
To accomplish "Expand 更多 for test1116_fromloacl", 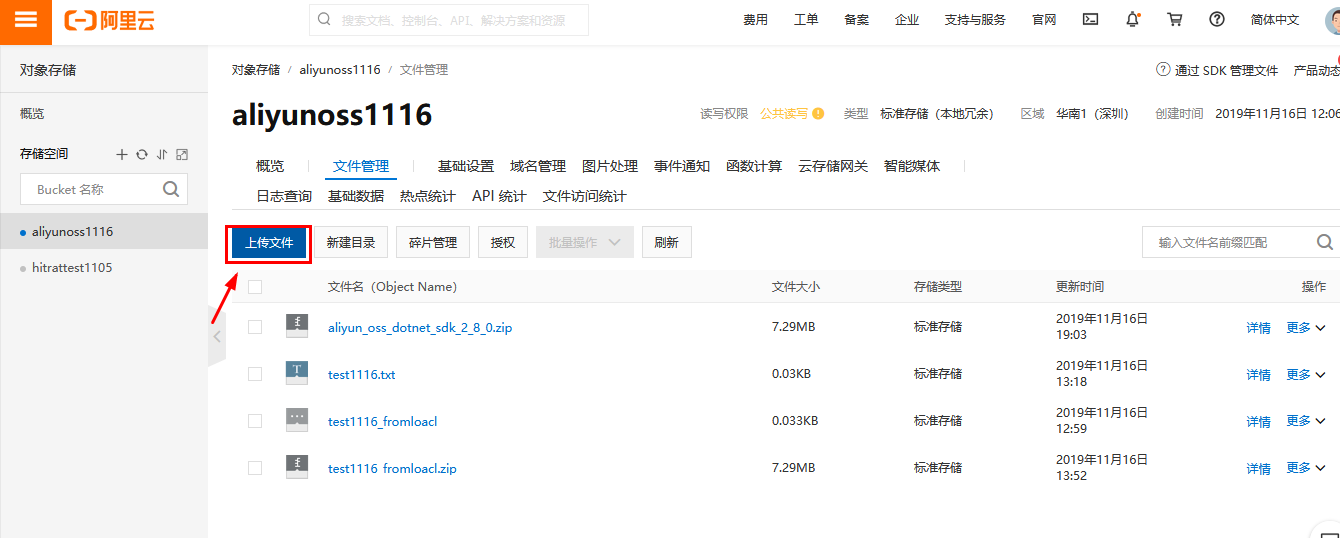I will point(1305,421).
